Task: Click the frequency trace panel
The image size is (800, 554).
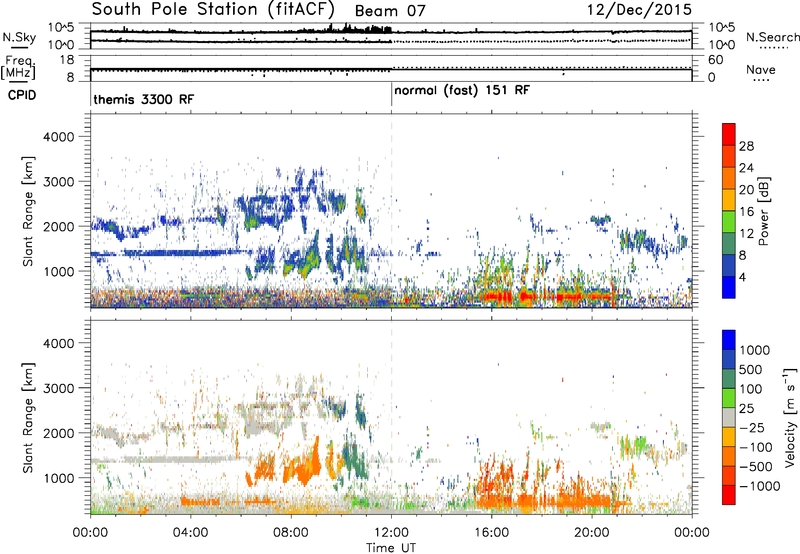Action: [391, 68]
